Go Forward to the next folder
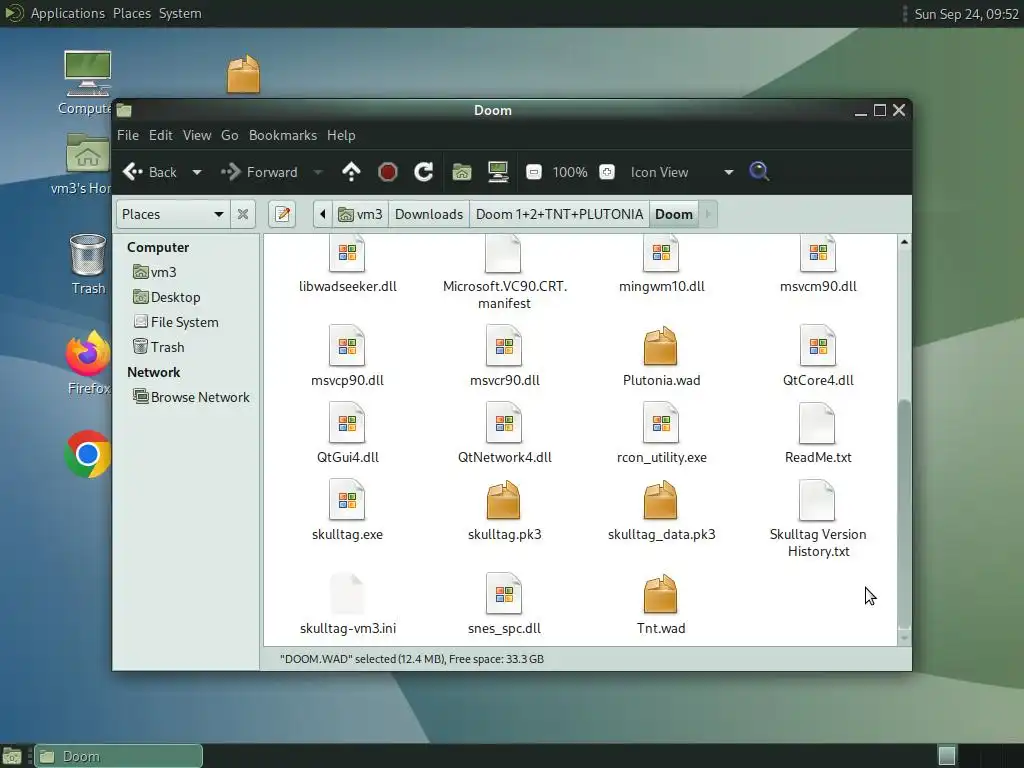The height and width of the screenshot is (768, 1024). tap(260, 172)
